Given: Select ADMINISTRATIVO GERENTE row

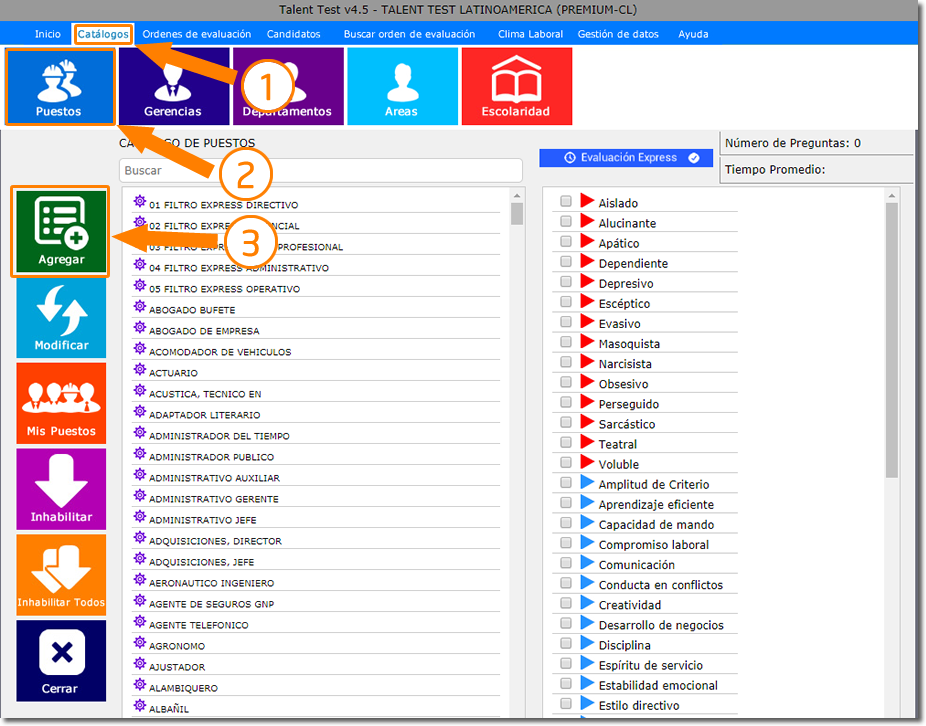Looking at the screenshot, I should click(316, 496).
